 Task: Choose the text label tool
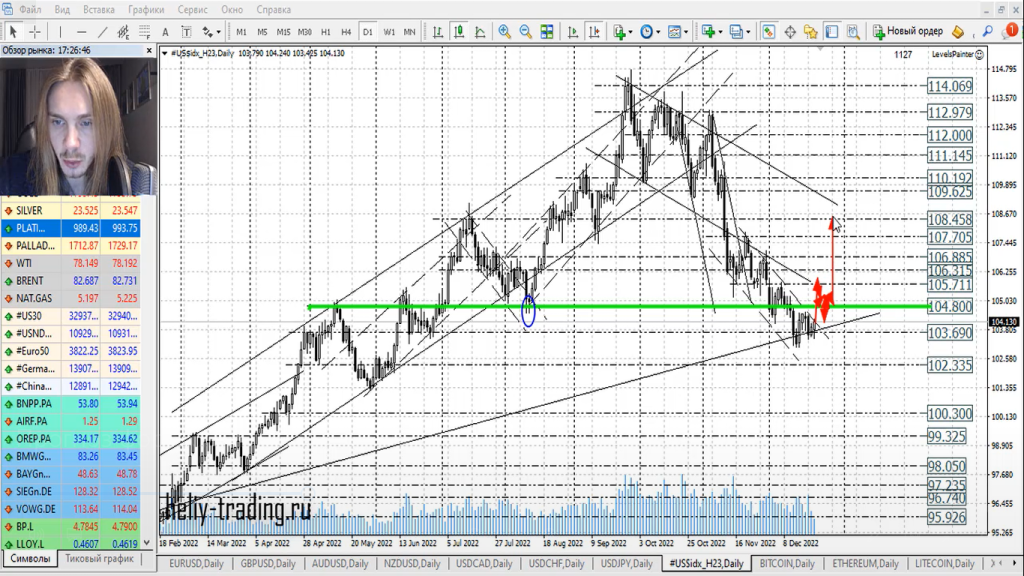point(166,32)
